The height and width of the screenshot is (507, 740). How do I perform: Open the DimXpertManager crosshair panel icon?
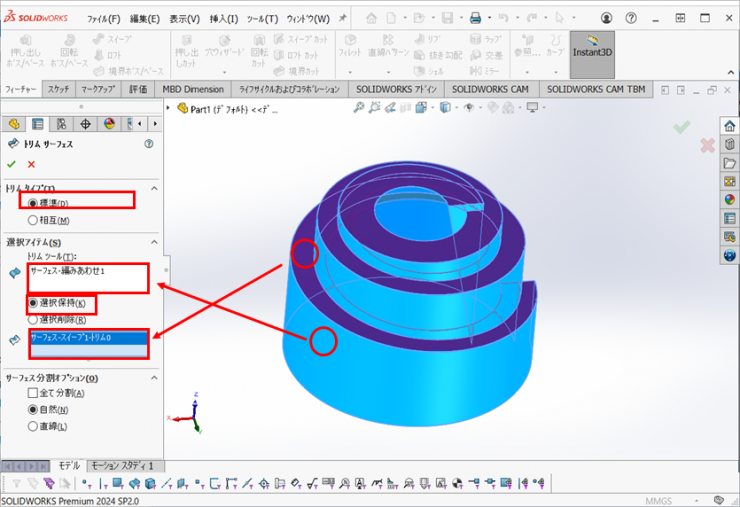pos(85,124)
